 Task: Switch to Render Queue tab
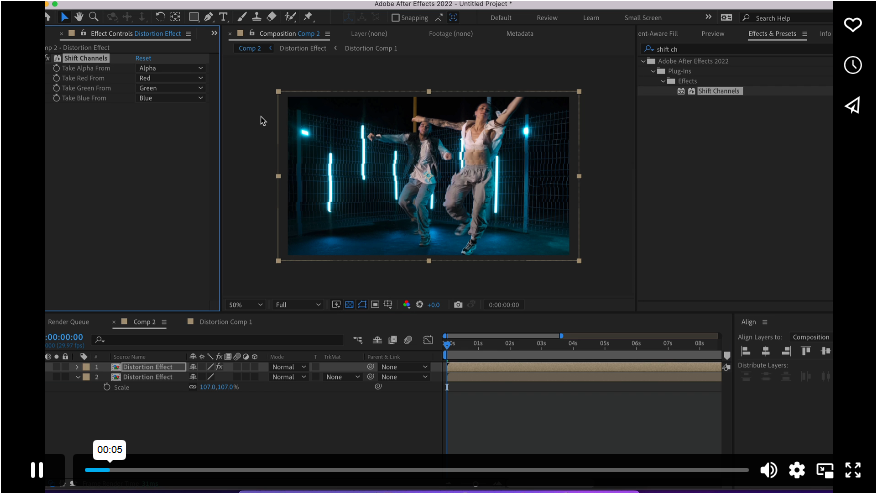[x=68, y=322]
